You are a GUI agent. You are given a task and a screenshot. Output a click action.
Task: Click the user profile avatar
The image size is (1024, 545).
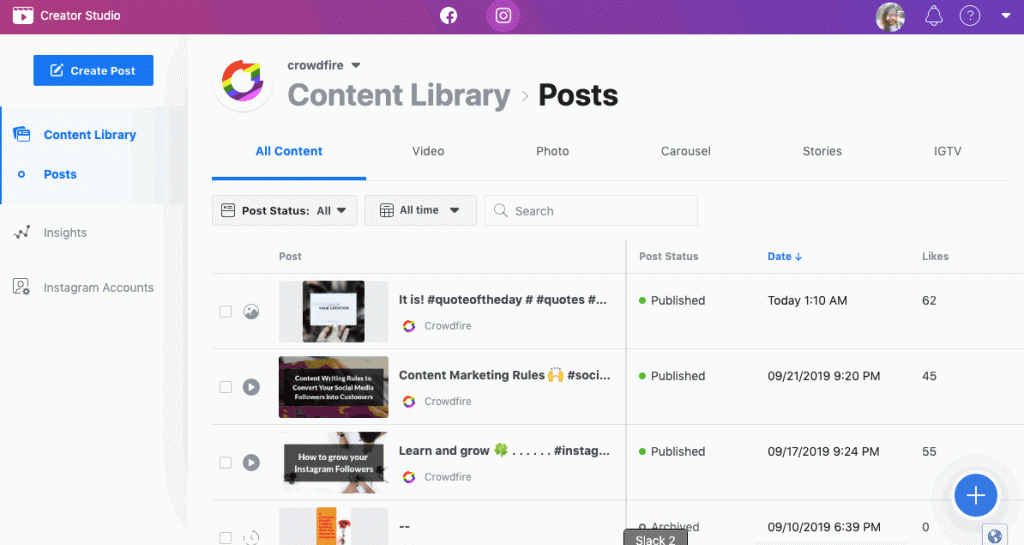tap(890, 16)
